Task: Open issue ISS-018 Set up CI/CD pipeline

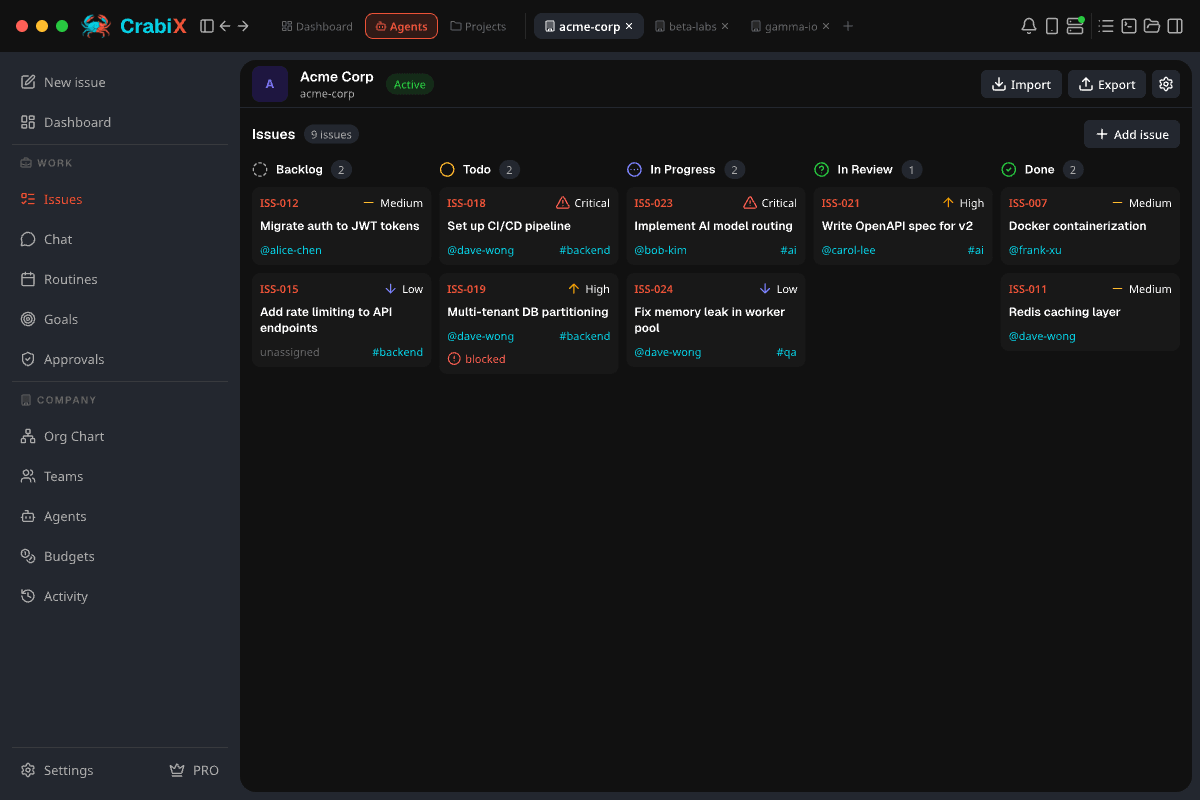Action: tap(528, 226)
